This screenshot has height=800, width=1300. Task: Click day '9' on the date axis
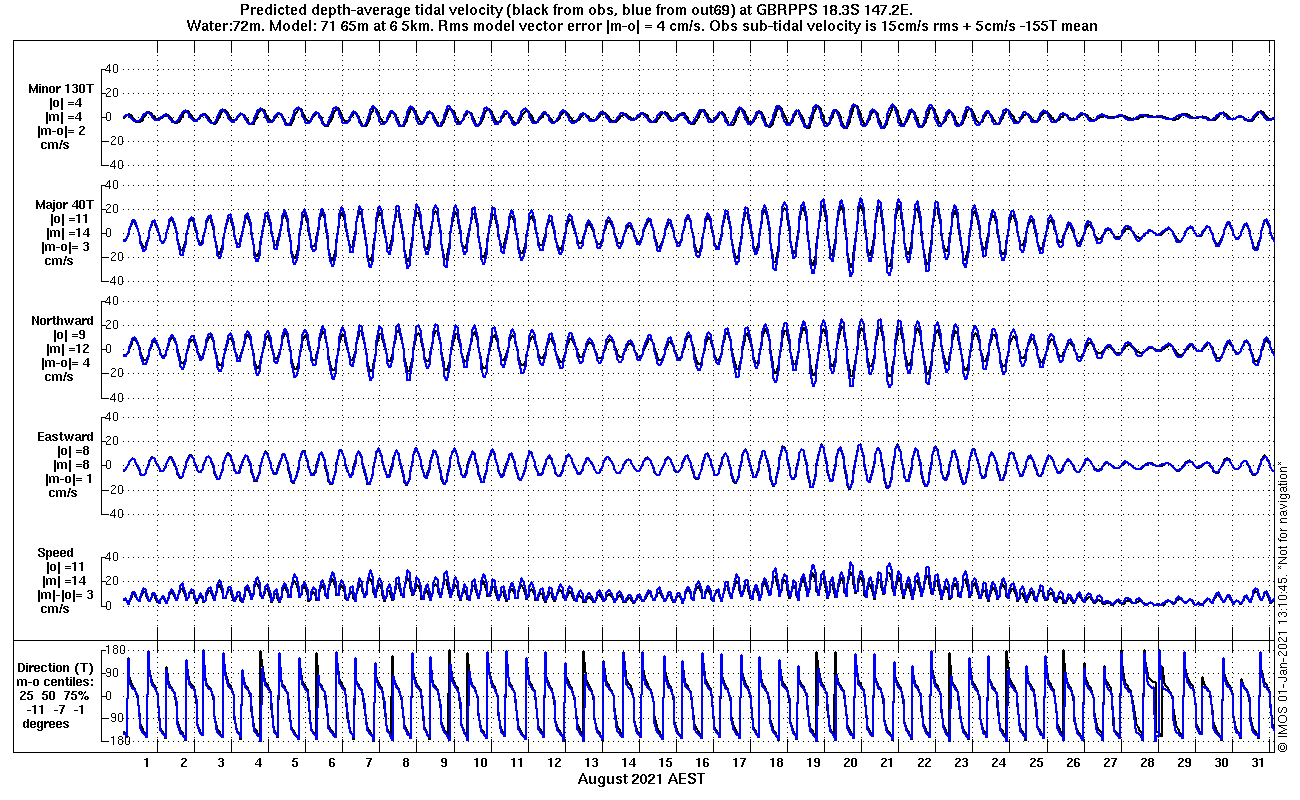[443, 762]
